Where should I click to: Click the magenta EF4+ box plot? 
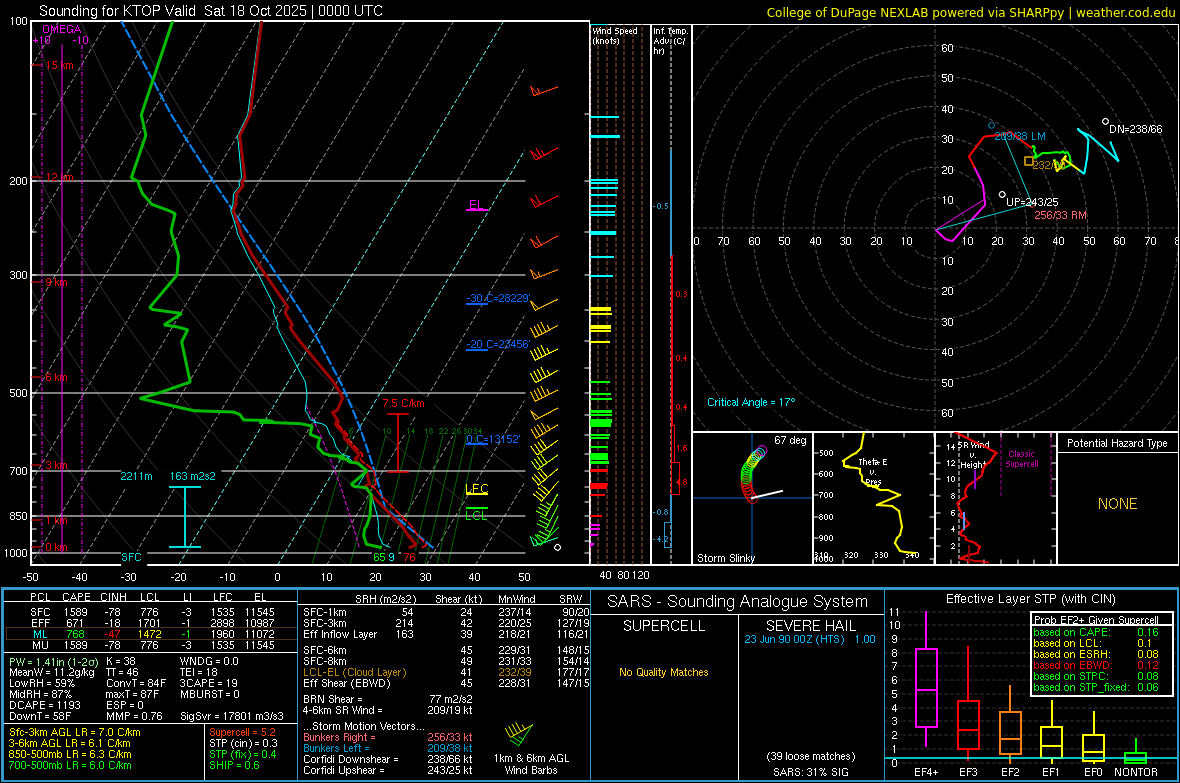[926, 687]
